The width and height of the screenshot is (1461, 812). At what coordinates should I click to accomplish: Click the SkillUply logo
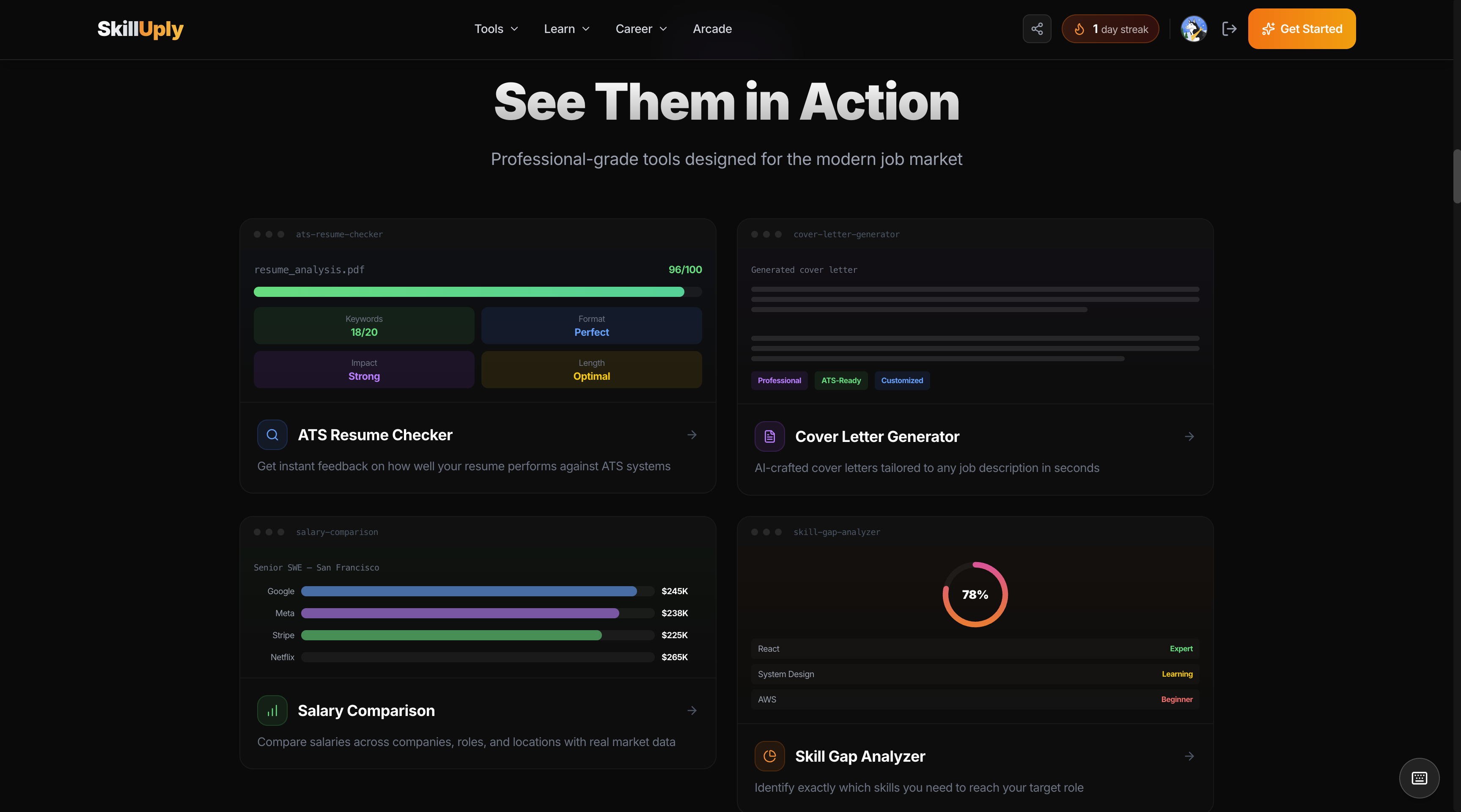(x=140, y=29)
